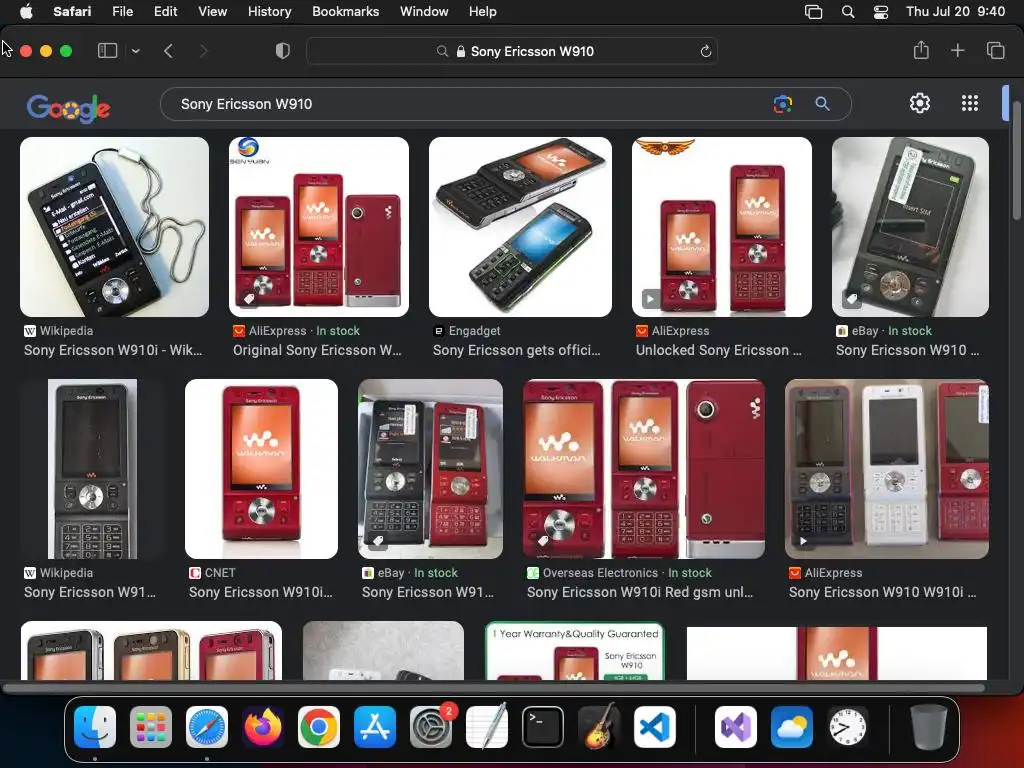Add a new tab with plus icon
Screen dimensions: 1024x768
point(957,50)
